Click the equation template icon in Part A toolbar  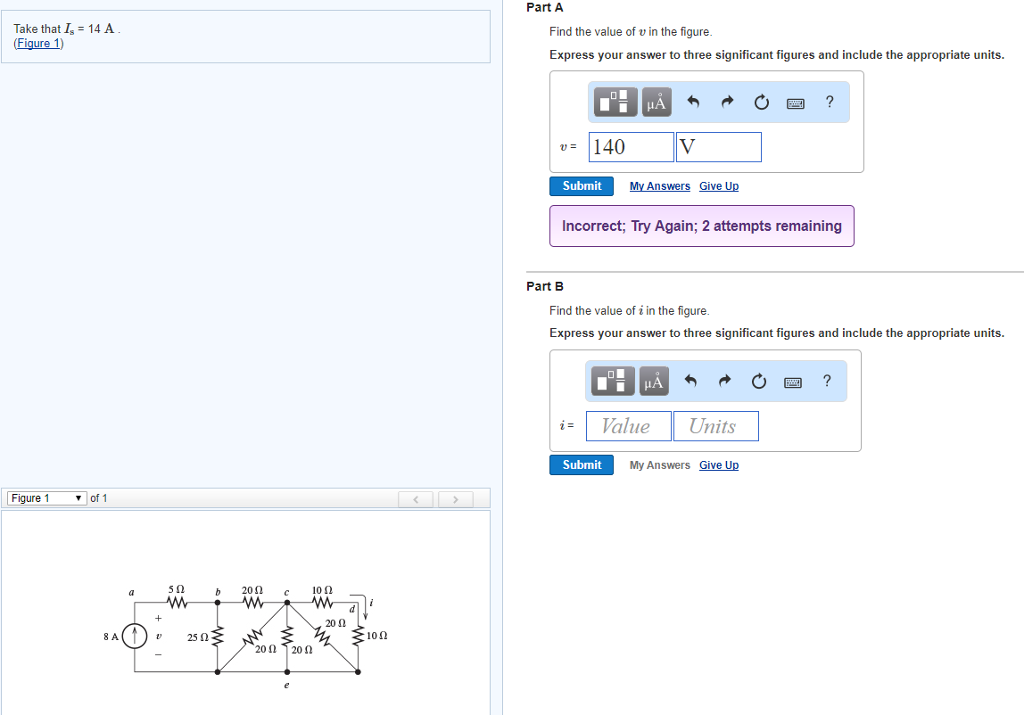pos(614,101)
